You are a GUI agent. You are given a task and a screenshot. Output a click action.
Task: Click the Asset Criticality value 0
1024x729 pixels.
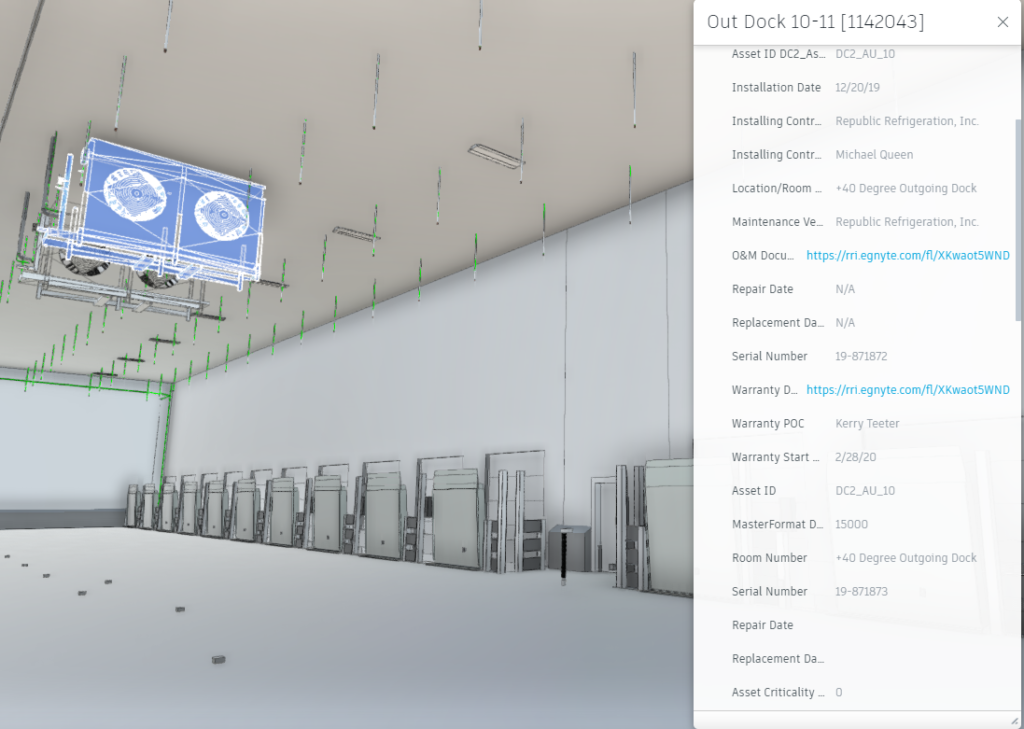[x=837, y=692]
